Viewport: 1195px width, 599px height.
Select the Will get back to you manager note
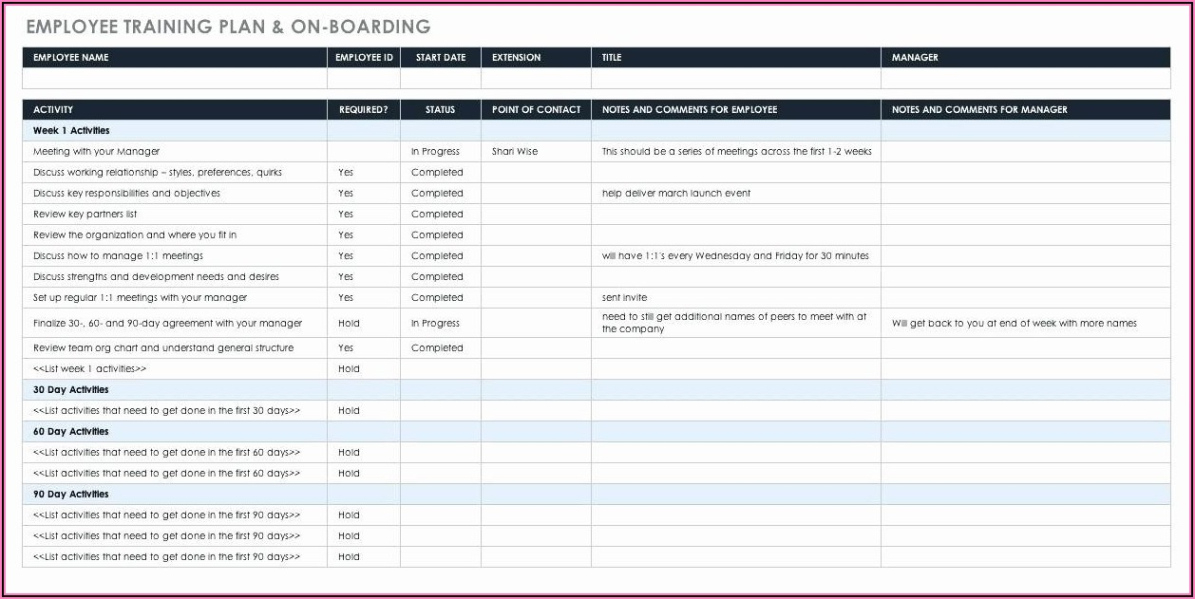(1026, 323)
